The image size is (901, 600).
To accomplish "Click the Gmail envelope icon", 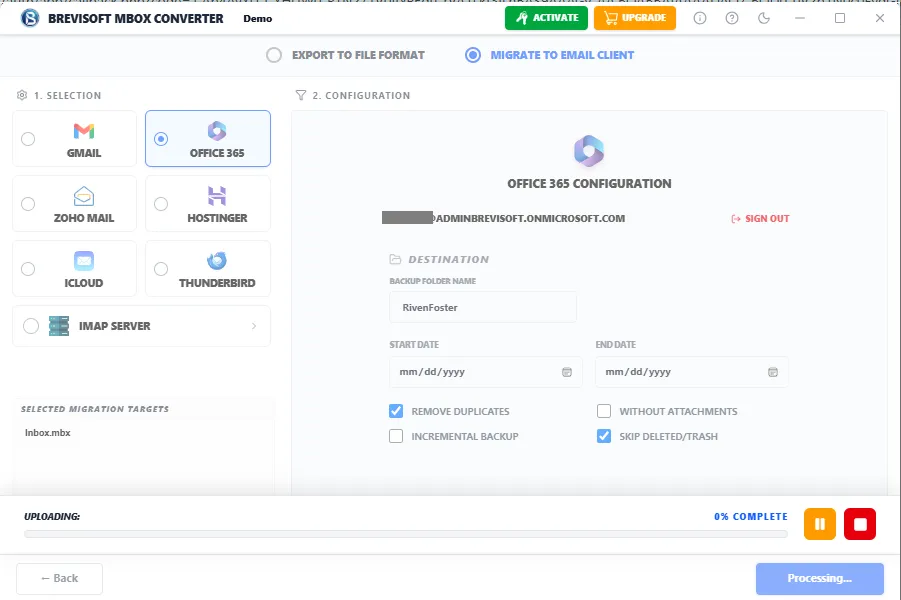I will 84,132.
